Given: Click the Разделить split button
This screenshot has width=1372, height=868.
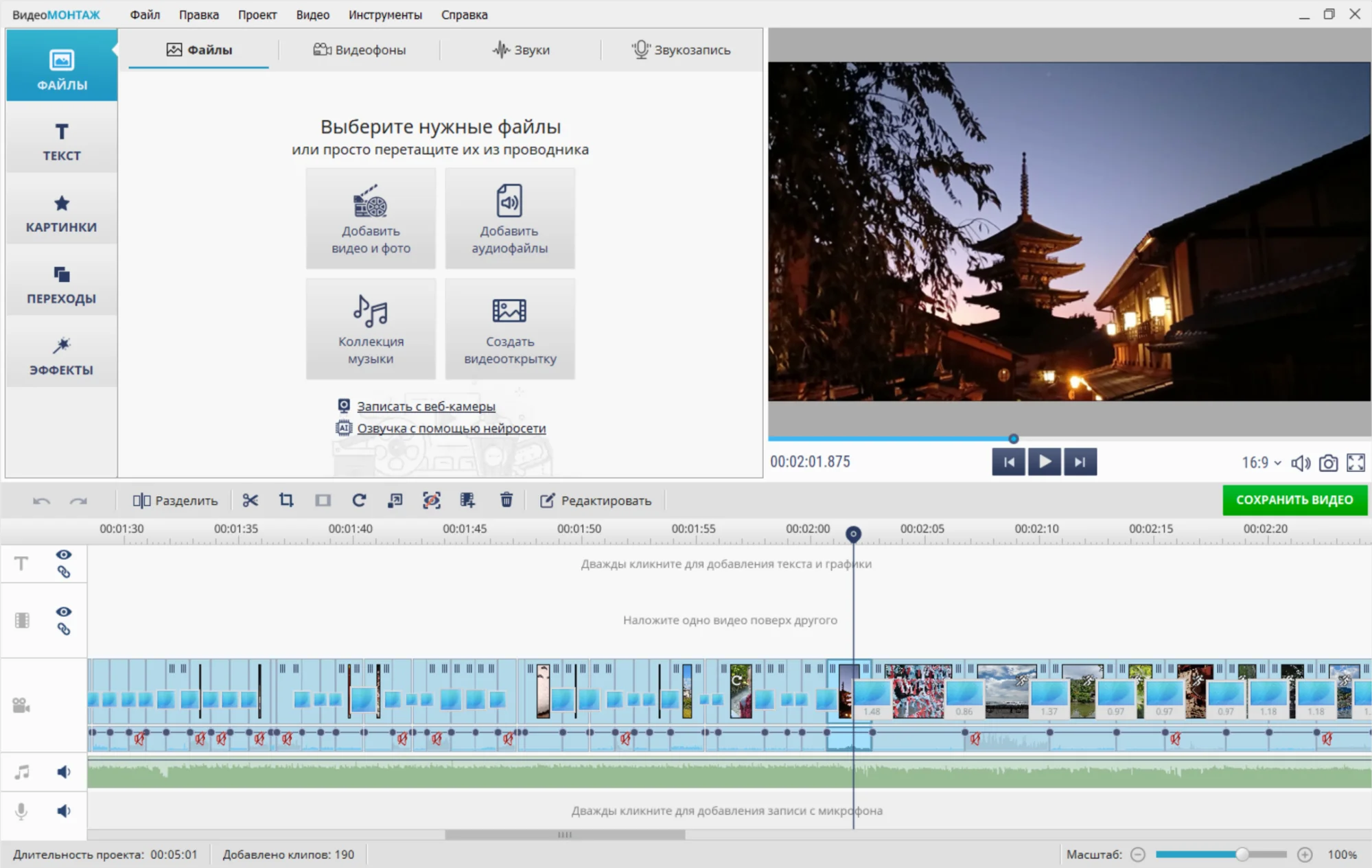Looking at the screenshot, I should pyautogui.click(x=175, y=501).
